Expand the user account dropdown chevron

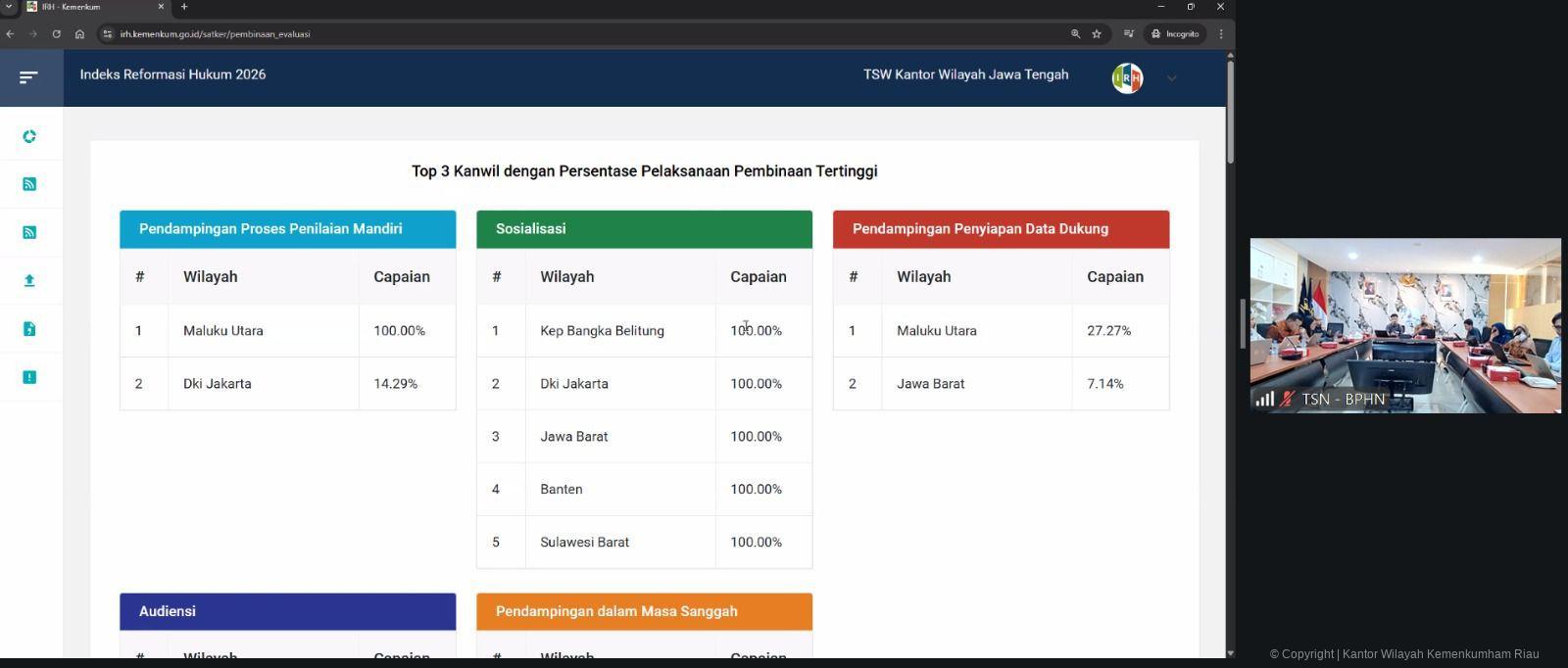1171,78
